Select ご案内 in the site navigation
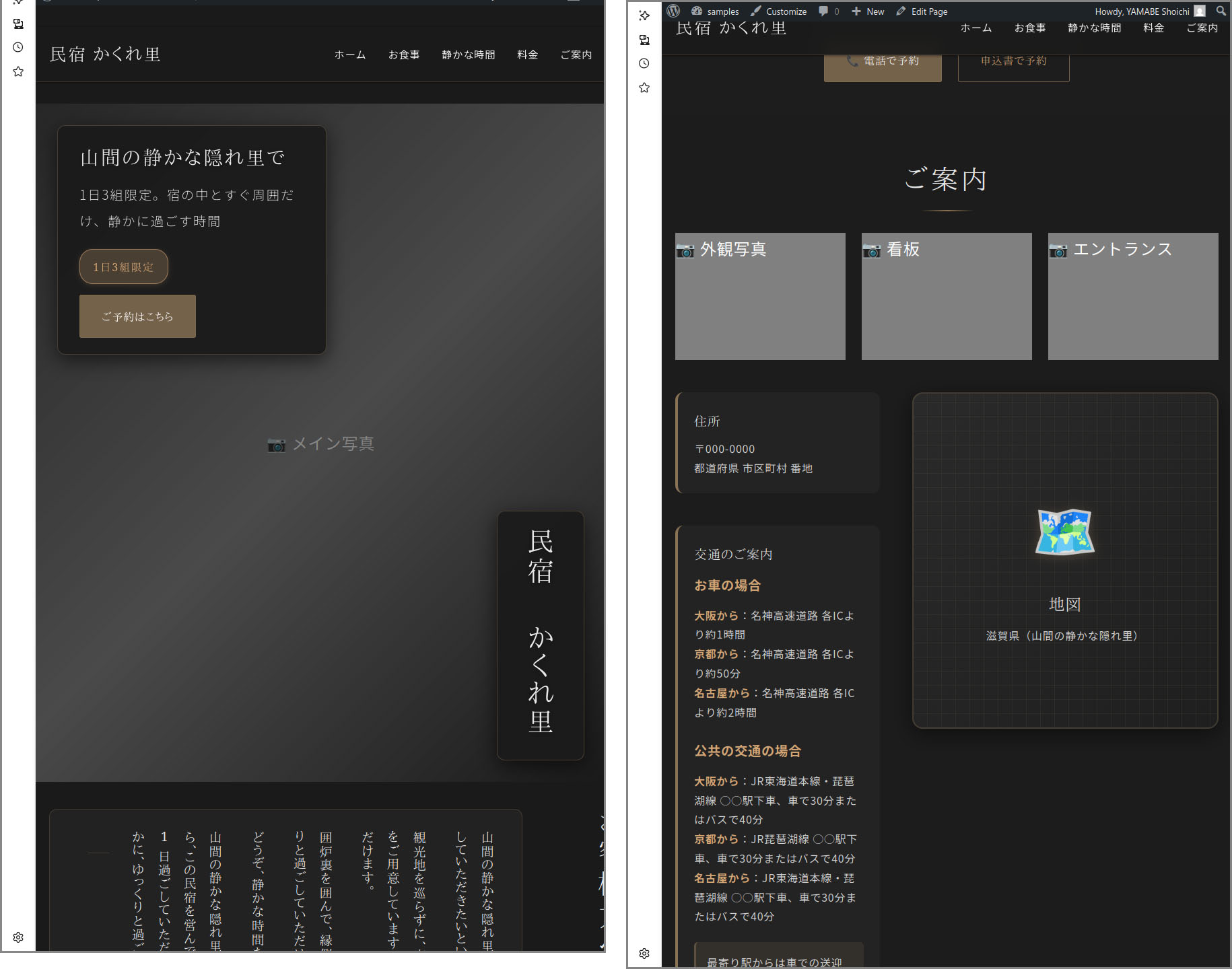The width and height of the screenshot is (1232, 969). 1201,28
